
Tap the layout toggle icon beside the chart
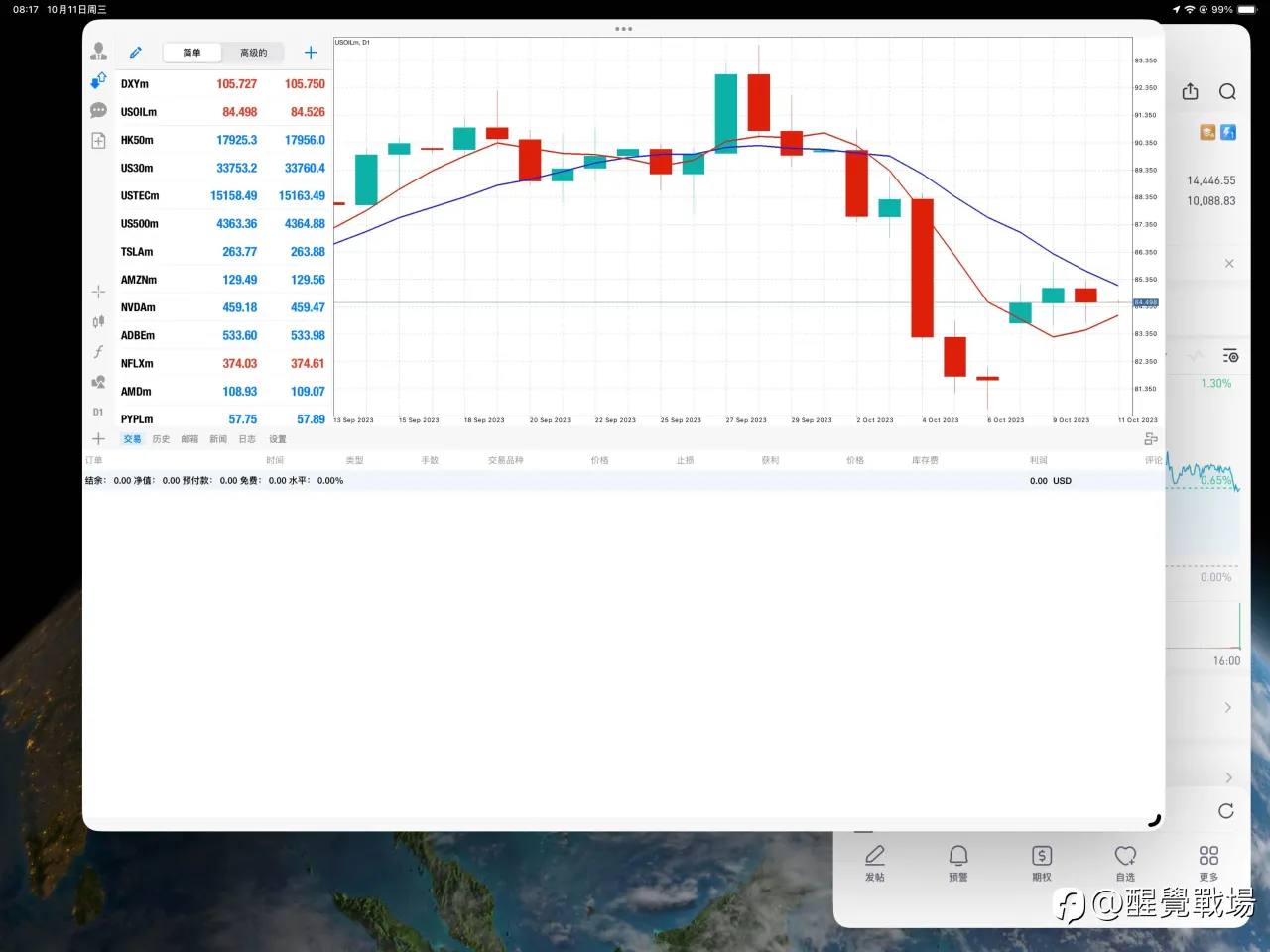pyautogui.click(x=1151, y=439)
